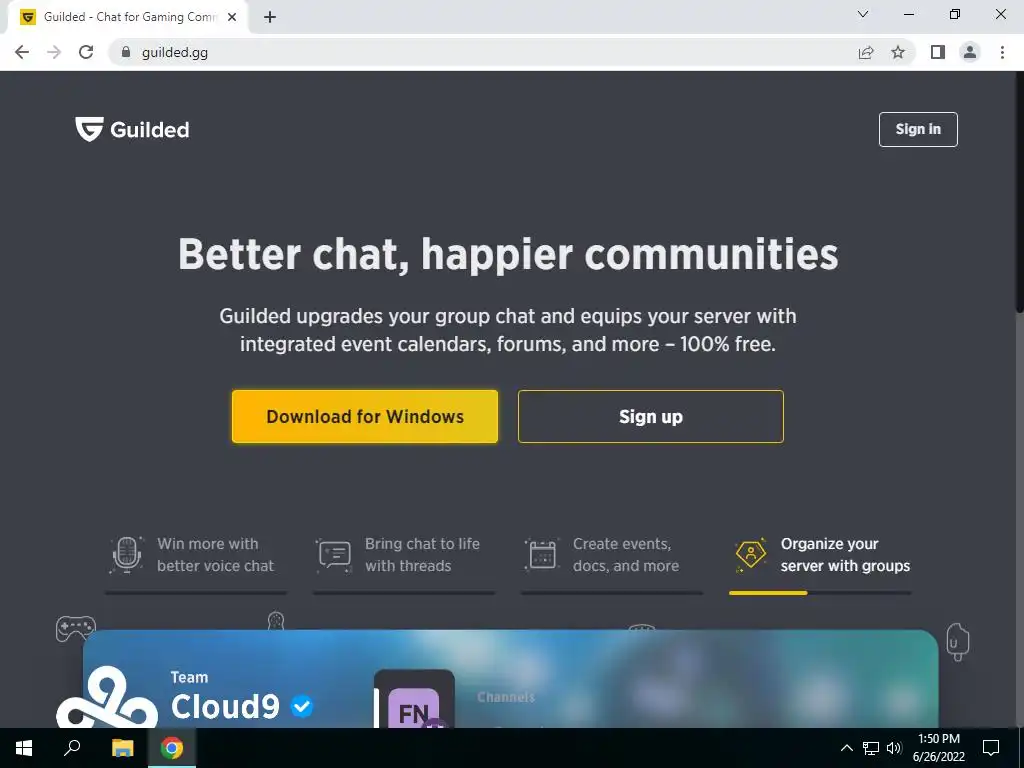Select the calendar events icon
The image size is (1024, 768).
(x=542, y=554)
